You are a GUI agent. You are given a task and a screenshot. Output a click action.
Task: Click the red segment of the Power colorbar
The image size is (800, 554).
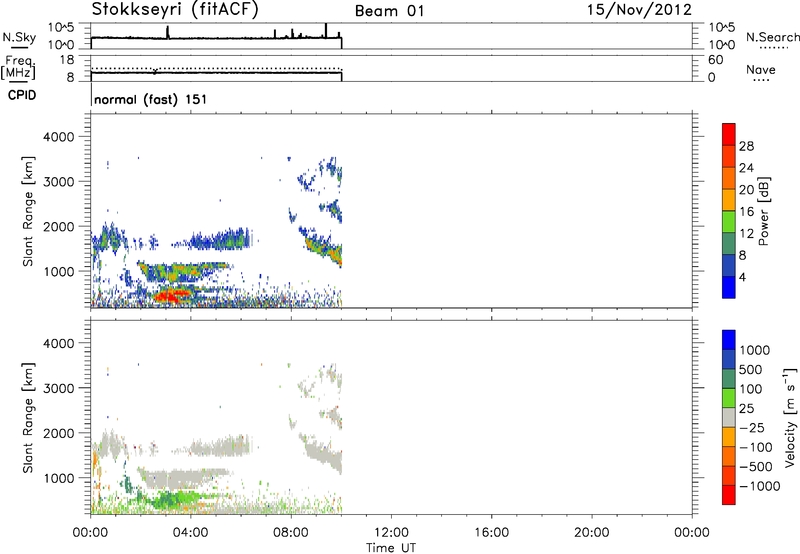729,135
